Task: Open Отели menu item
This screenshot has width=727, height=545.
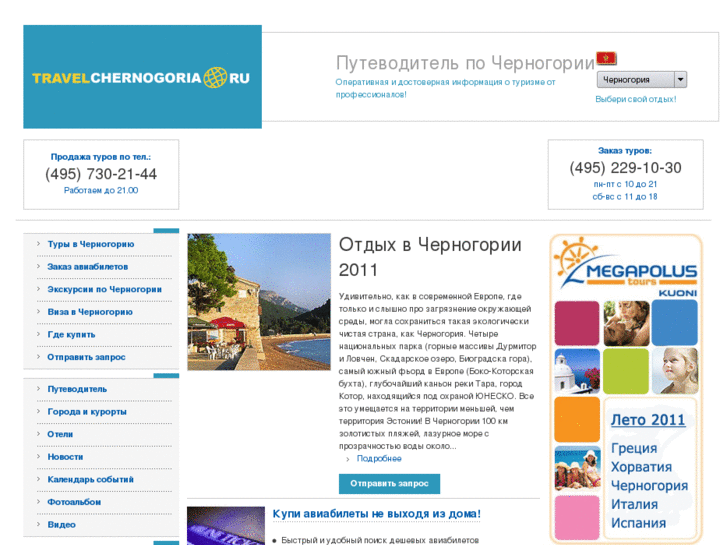Action: [60, 434]
